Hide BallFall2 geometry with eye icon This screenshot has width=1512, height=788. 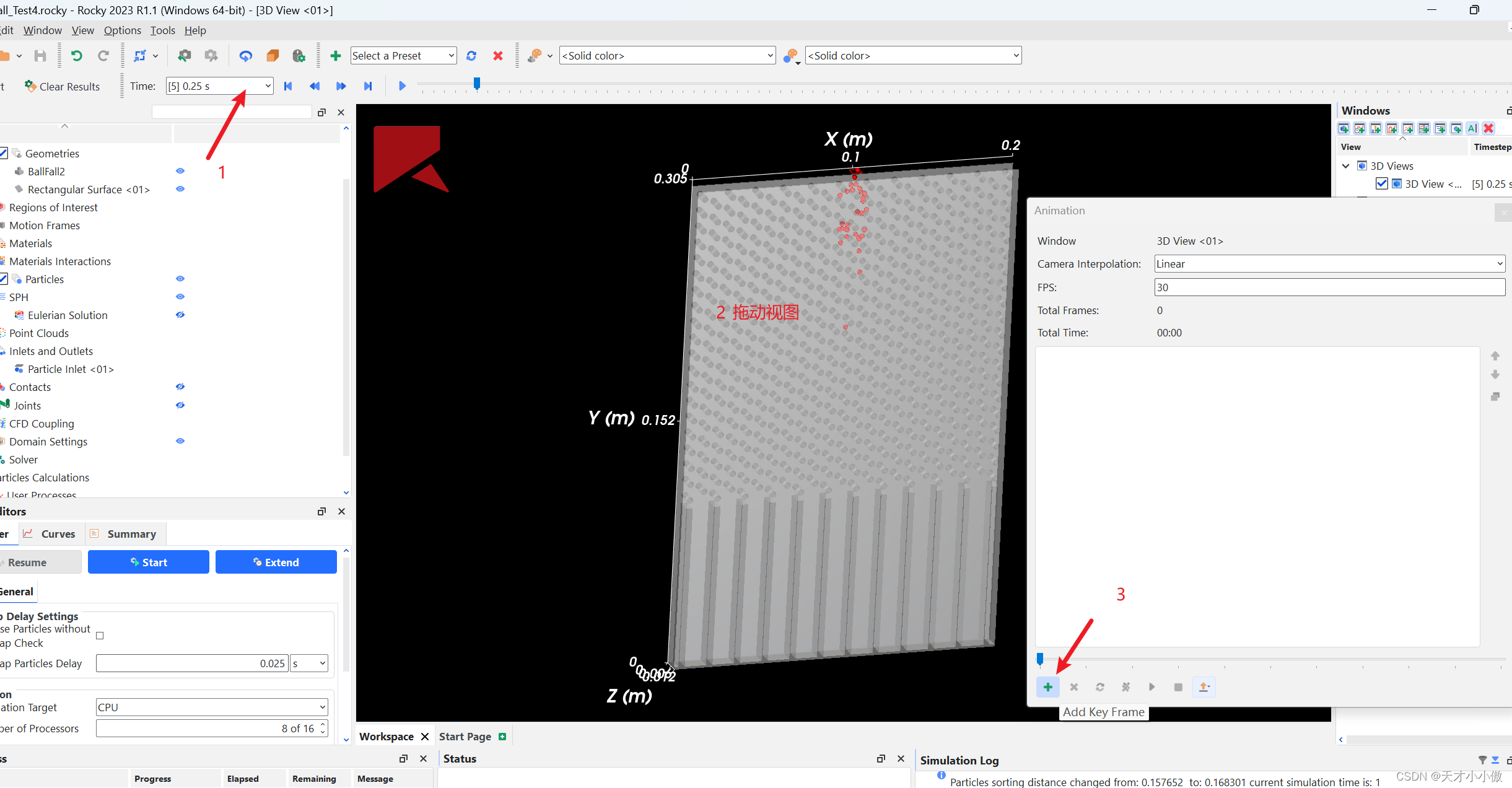[x=180, y=171]
